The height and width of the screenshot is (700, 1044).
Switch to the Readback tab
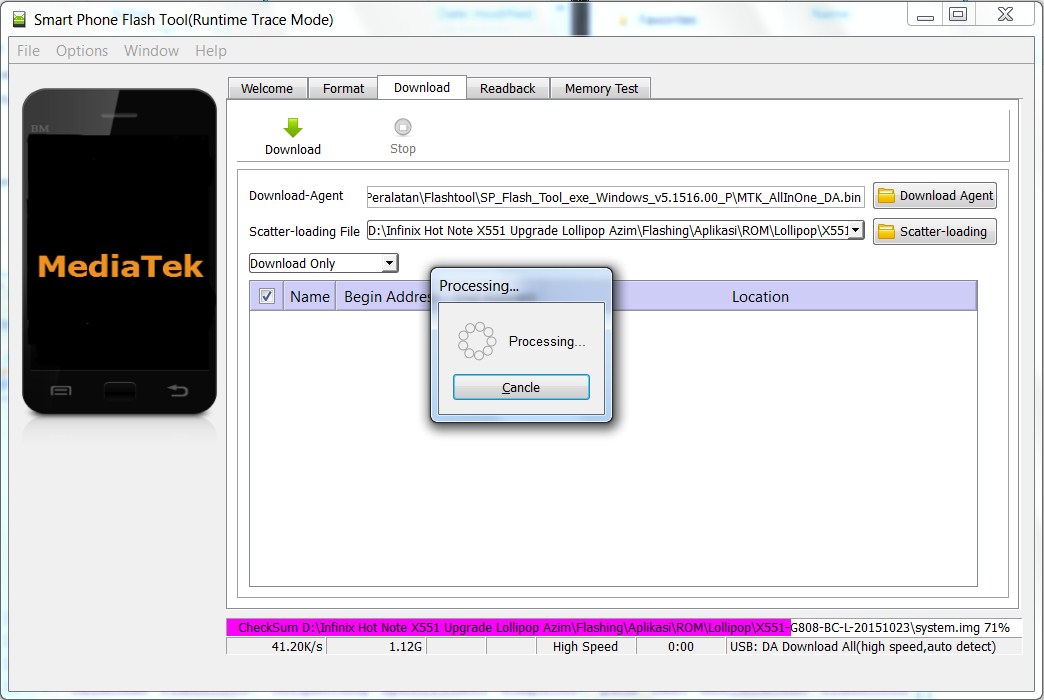(507, 88)
